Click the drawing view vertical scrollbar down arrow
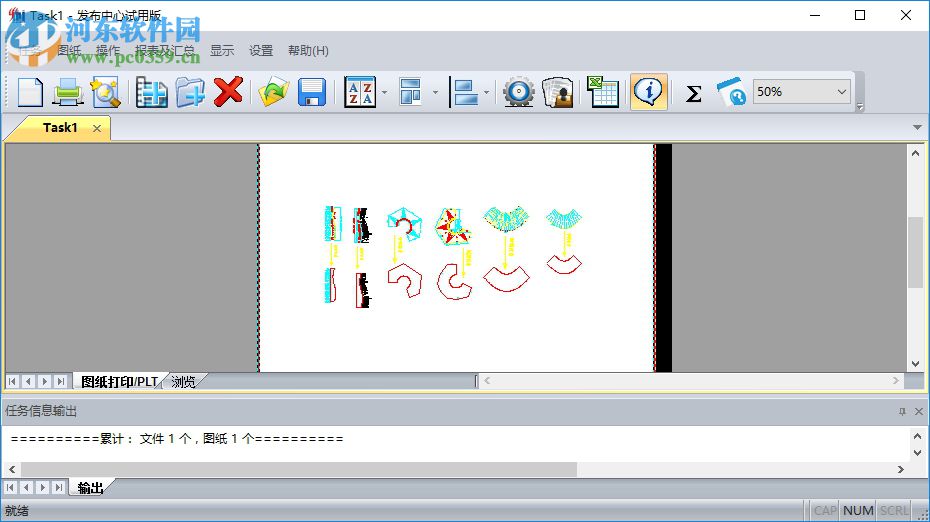Screen dimensions: 930x522 [916, 364]
